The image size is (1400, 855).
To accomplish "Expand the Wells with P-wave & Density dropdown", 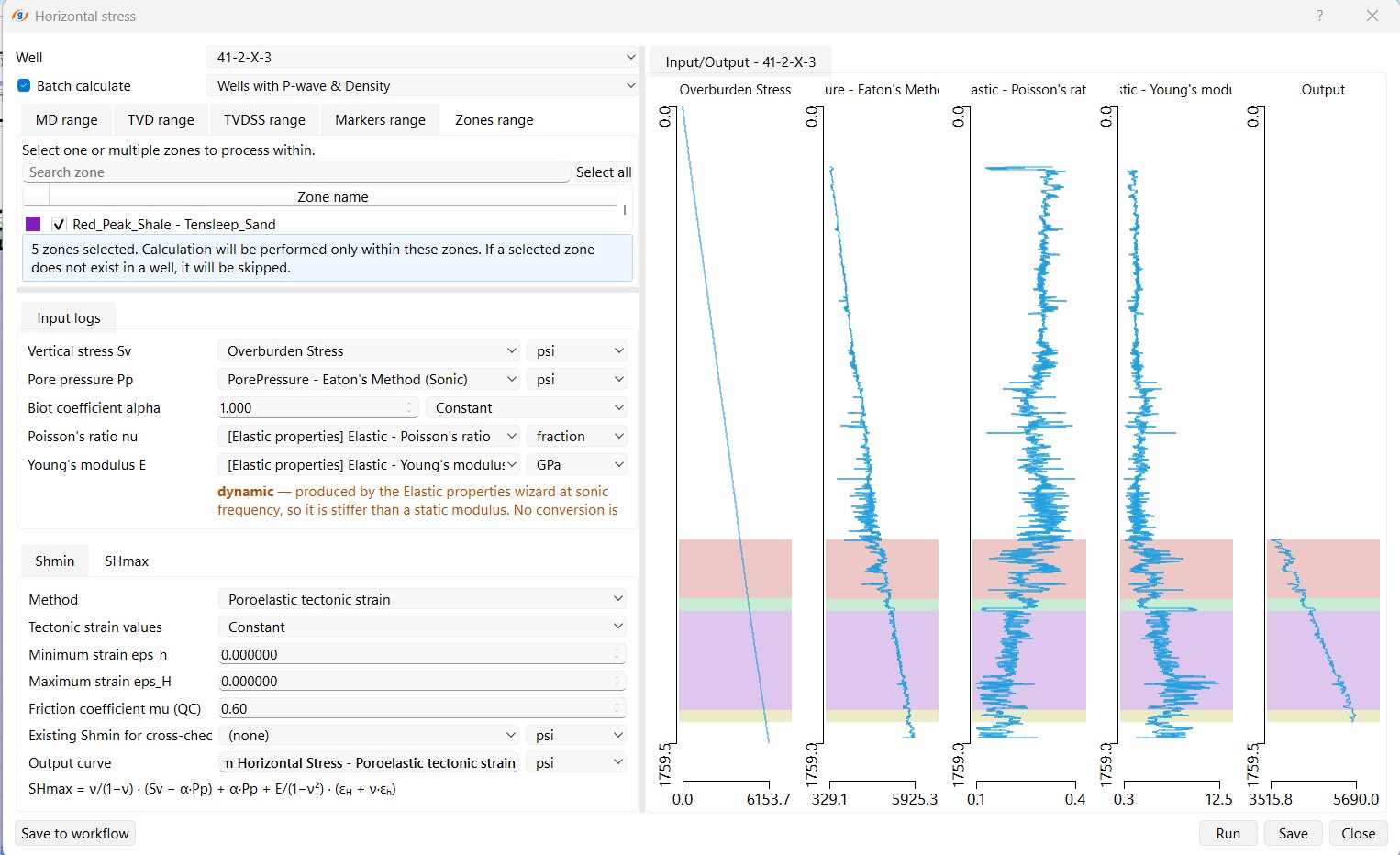I will pyautogui.click(x=422, y=86).
